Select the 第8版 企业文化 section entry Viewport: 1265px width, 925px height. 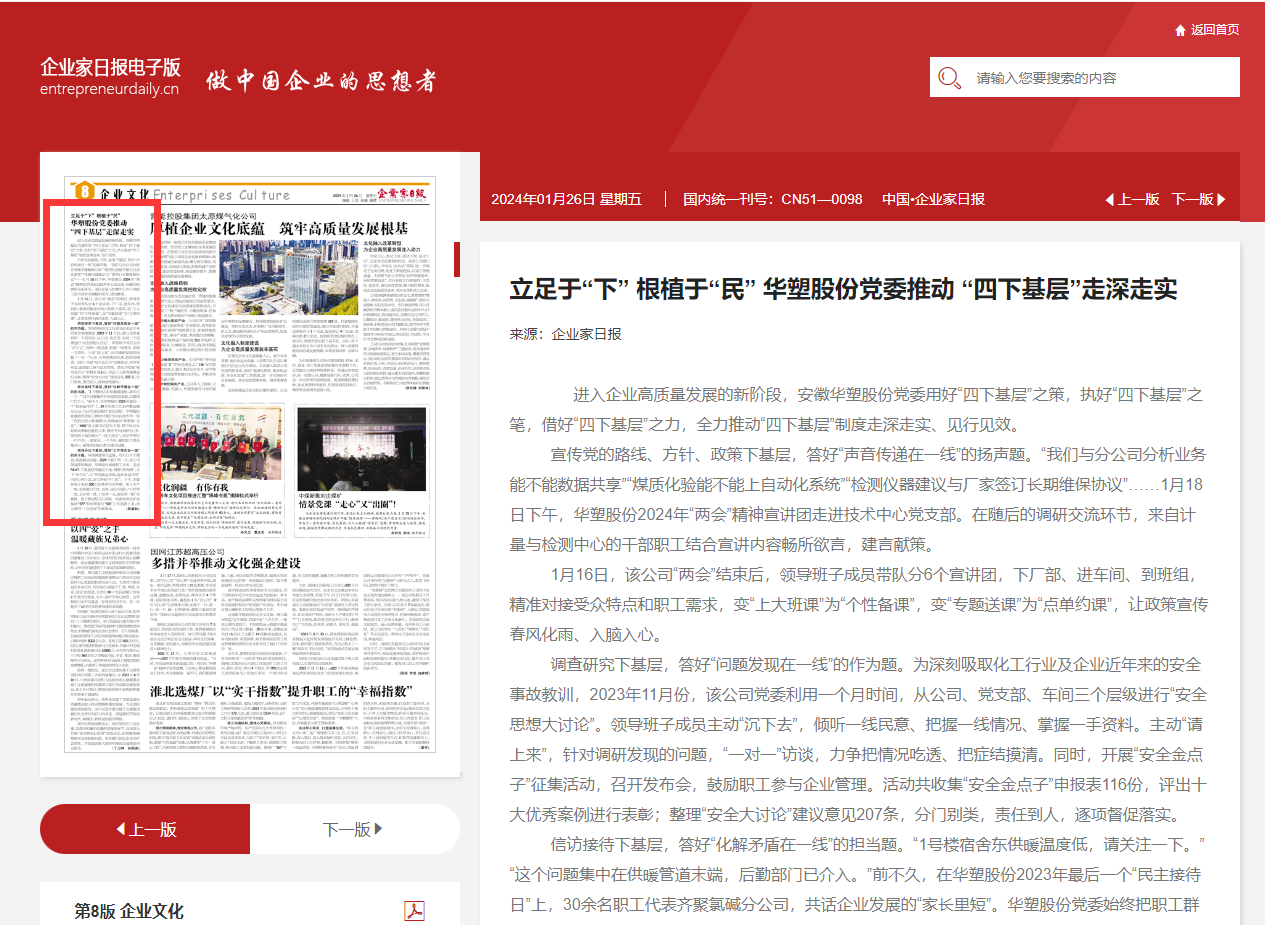[130, 911]
